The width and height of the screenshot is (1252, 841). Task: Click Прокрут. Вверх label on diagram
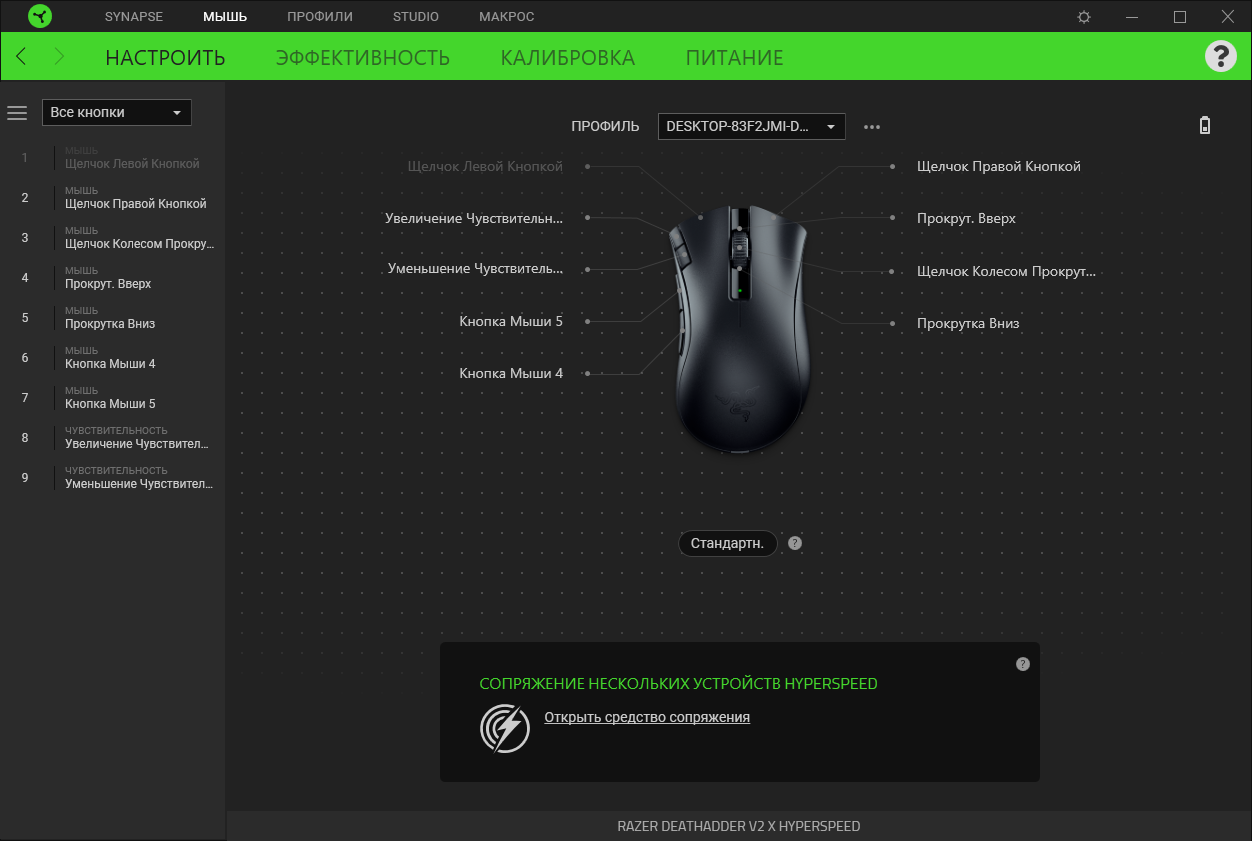pos(966,218)
